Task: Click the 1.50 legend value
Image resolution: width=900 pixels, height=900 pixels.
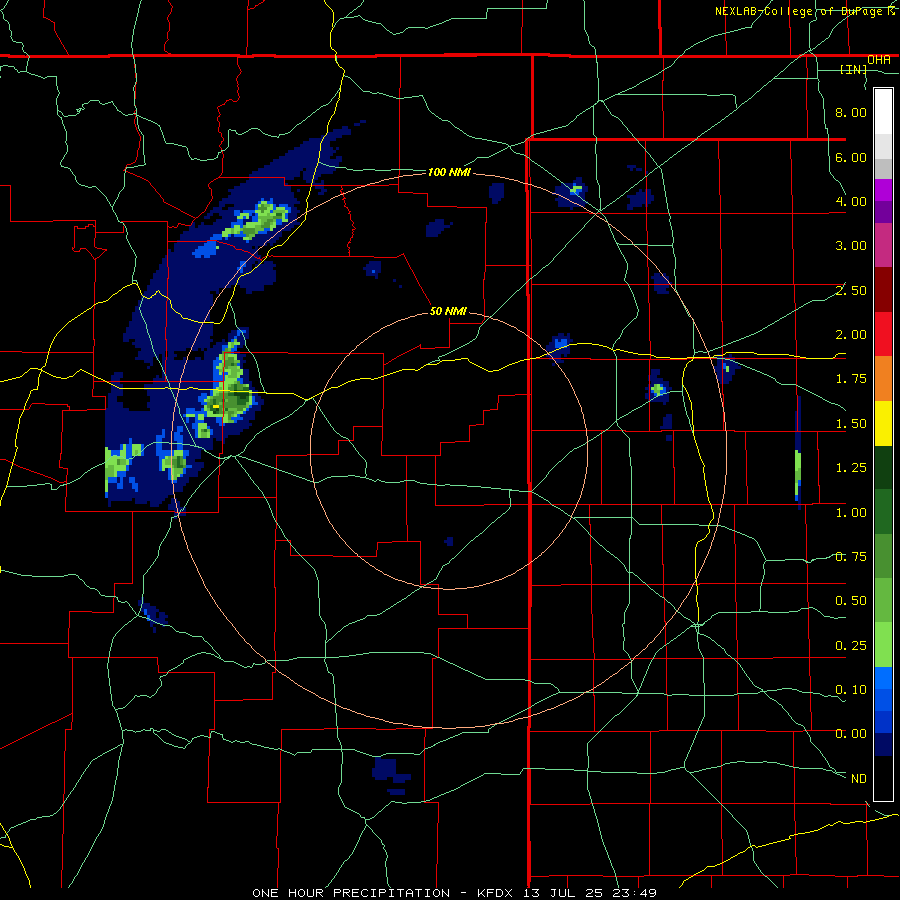Action: (x=851, y=424)
